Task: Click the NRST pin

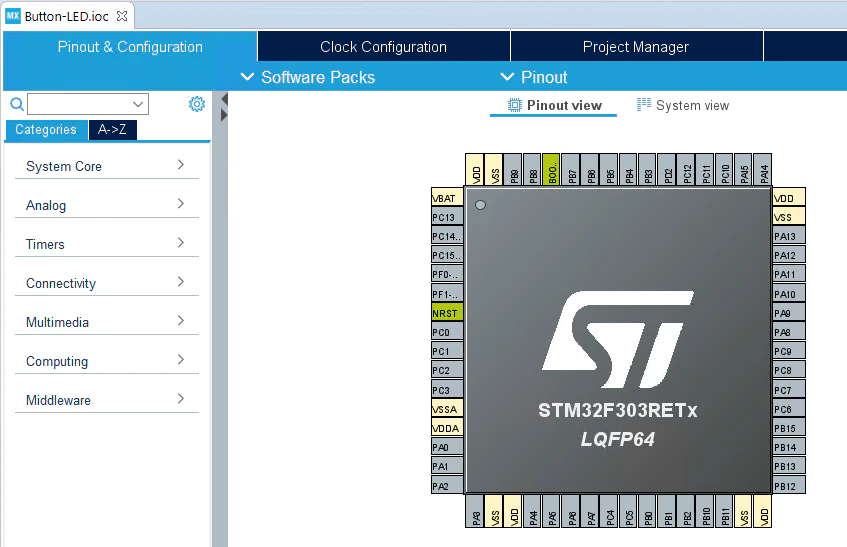Action: (447, 313)
